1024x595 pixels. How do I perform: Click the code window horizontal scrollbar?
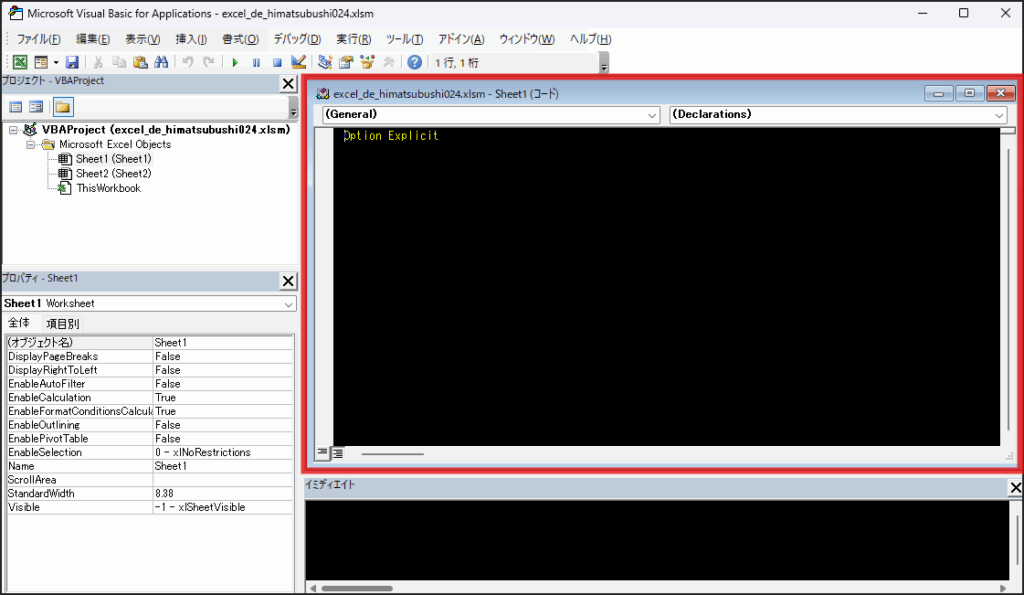click(x=392, y=453)
